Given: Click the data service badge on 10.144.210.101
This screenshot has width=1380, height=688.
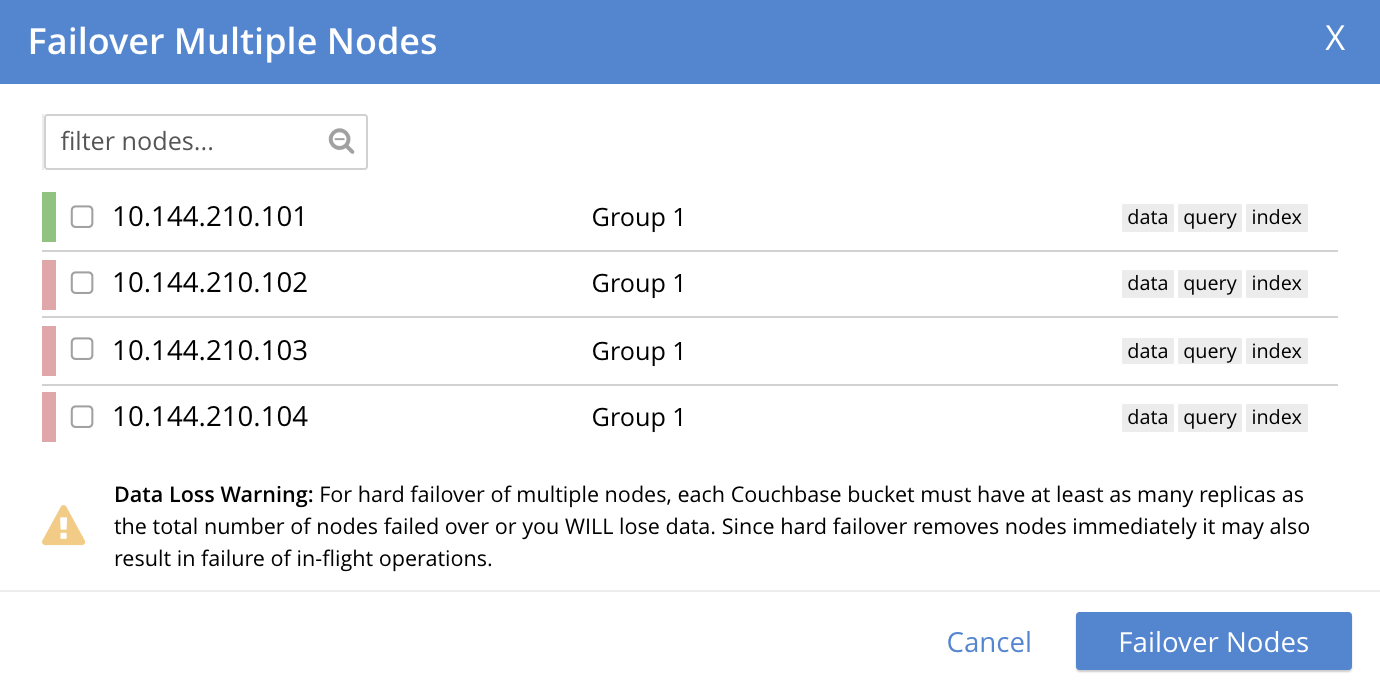Looking at the screenshot, I should 1147,217.
